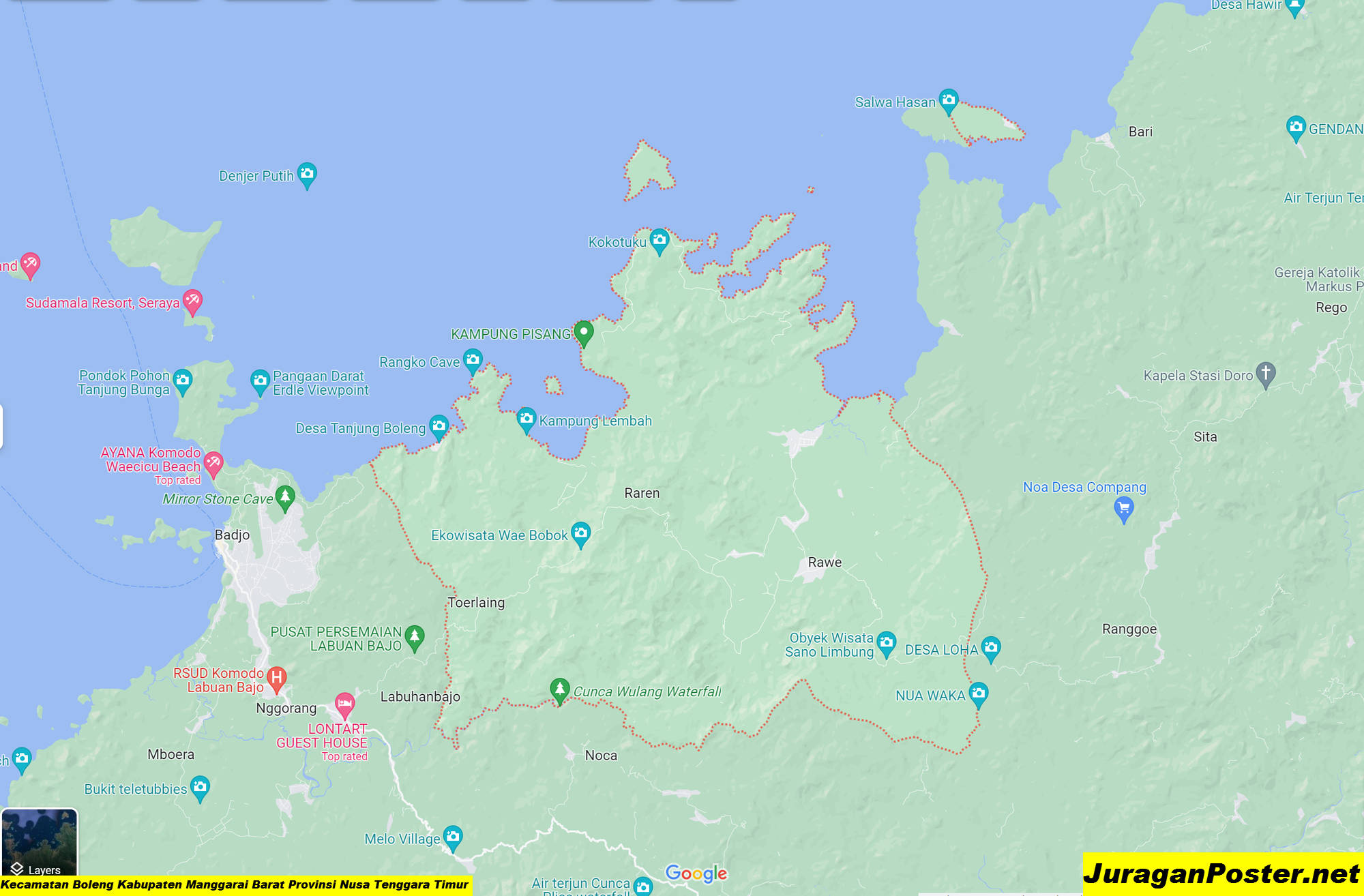Select the AYANA Komodo Waecicu Beach pin
The height and width of the screenshot is (896, 1364).
click(213, 464)
